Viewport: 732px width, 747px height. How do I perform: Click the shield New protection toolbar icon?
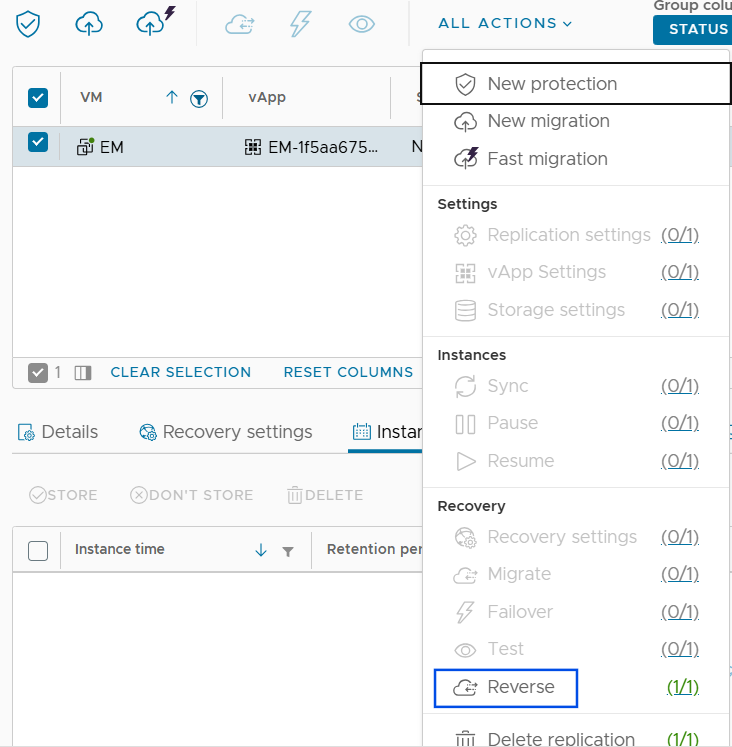point(28,24)
